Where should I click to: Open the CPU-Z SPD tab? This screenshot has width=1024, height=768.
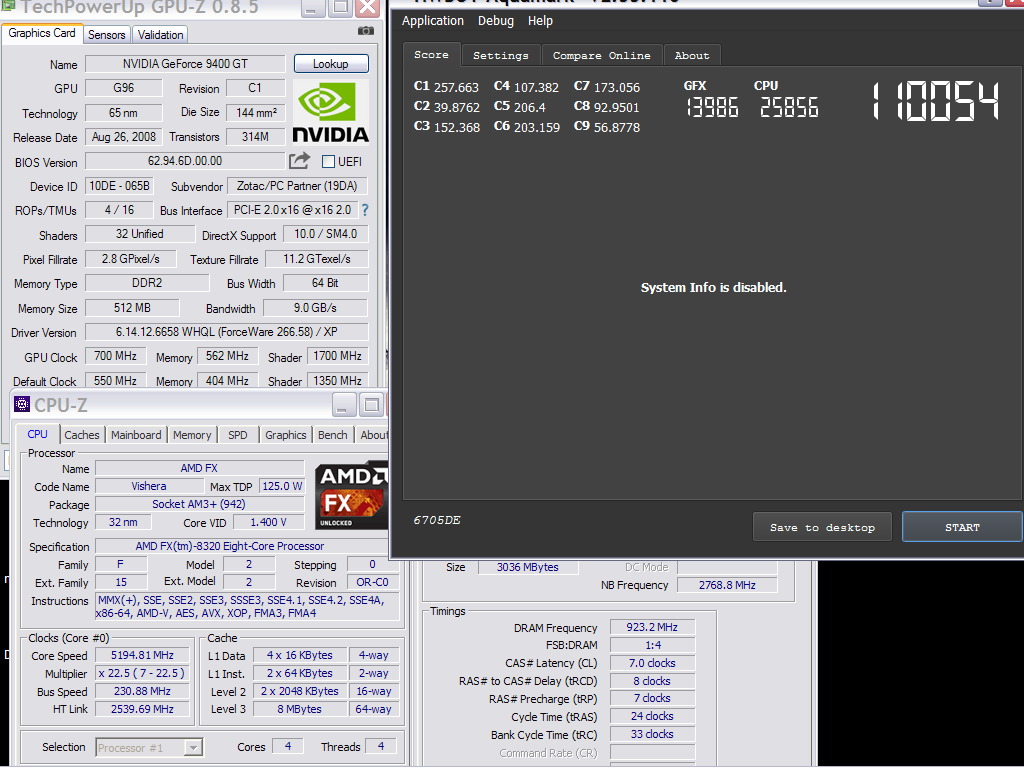point(238,435)
